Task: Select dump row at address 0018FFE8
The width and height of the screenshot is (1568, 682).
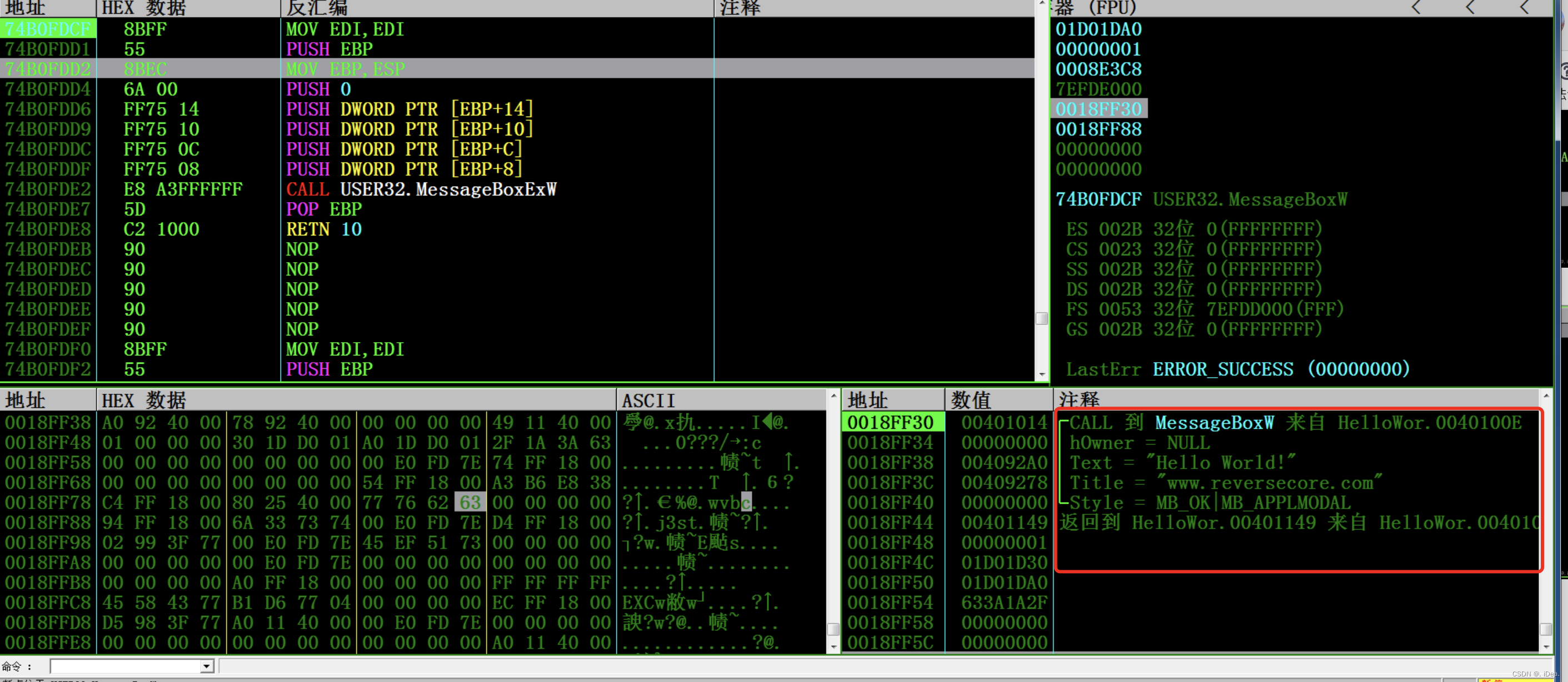Action: click(x=414, y=643)
